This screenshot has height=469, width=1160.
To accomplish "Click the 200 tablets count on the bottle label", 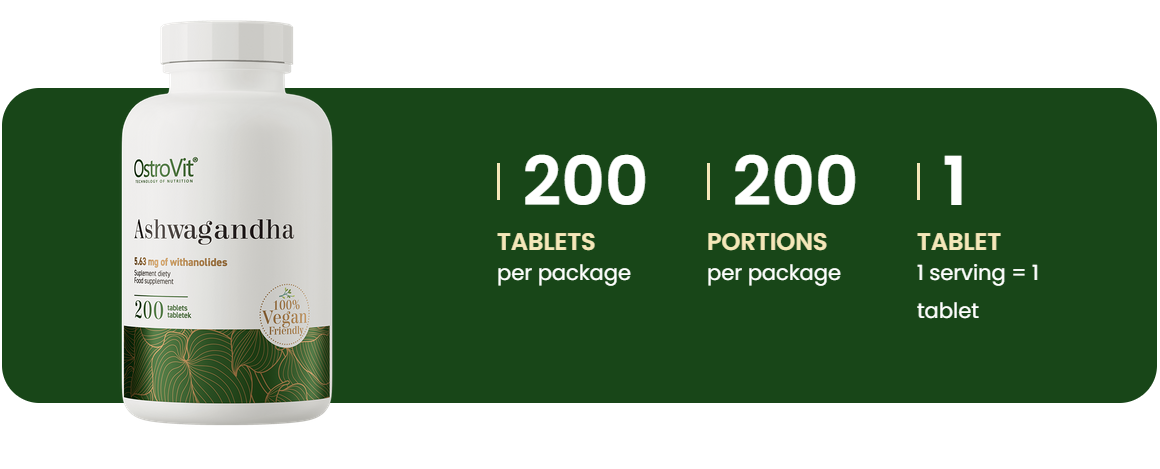I will click(162, 309).
